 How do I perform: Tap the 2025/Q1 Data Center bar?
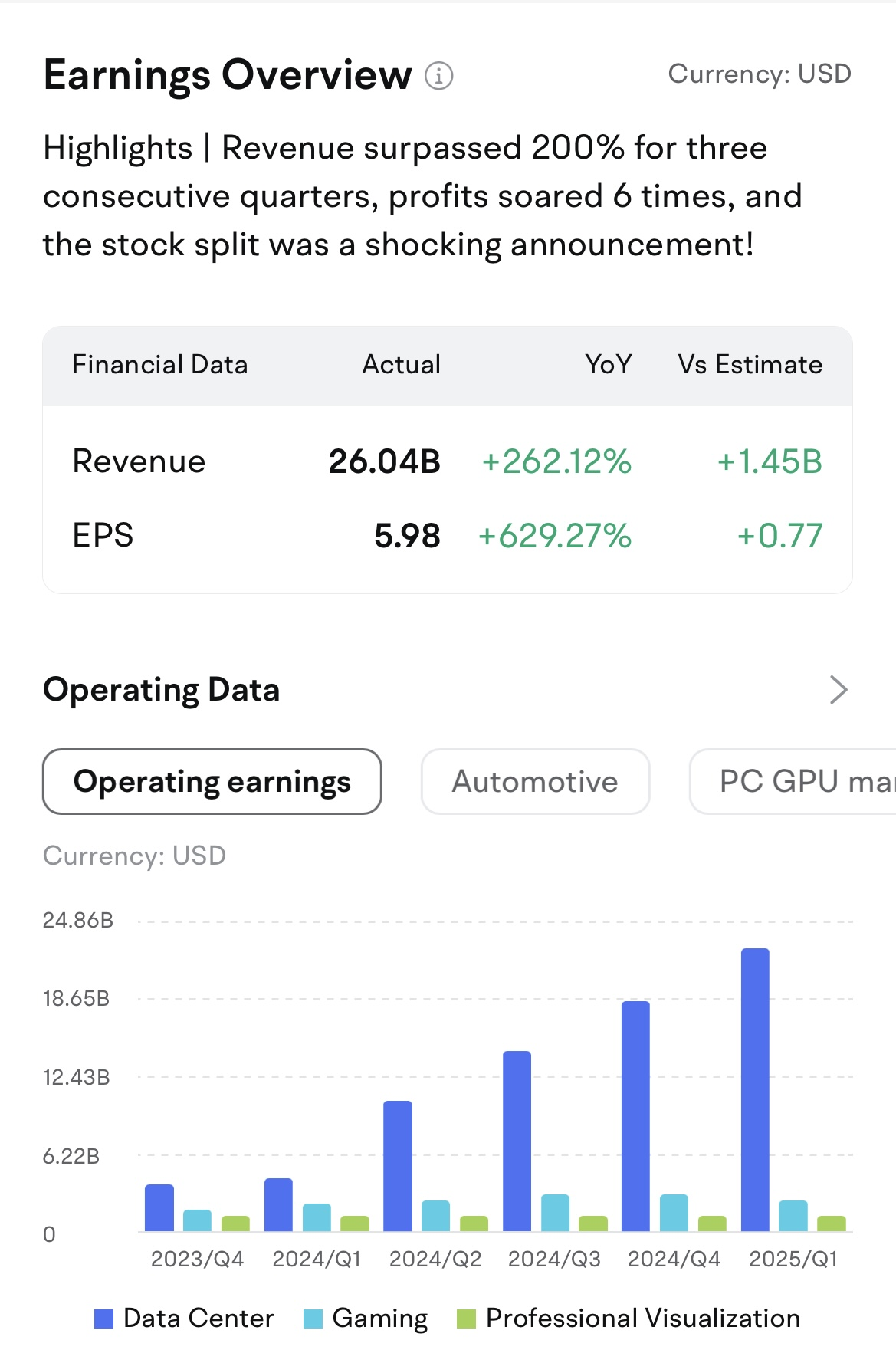[x=755, y=1090]
